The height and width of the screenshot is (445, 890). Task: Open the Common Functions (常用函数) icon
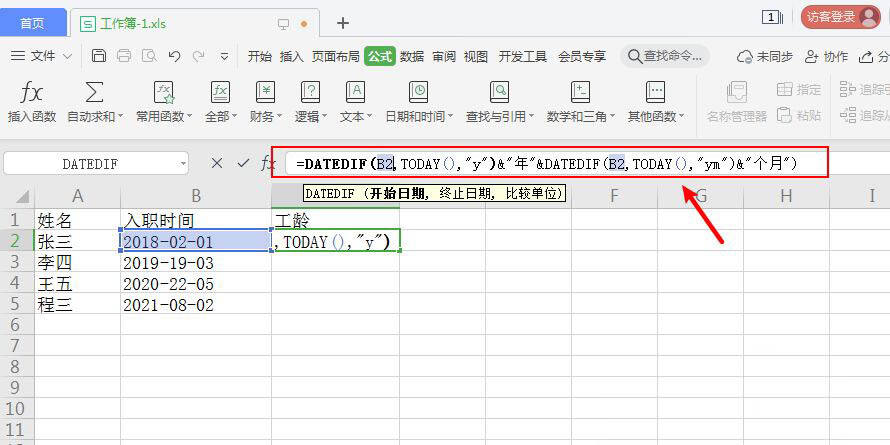[164, 92]
